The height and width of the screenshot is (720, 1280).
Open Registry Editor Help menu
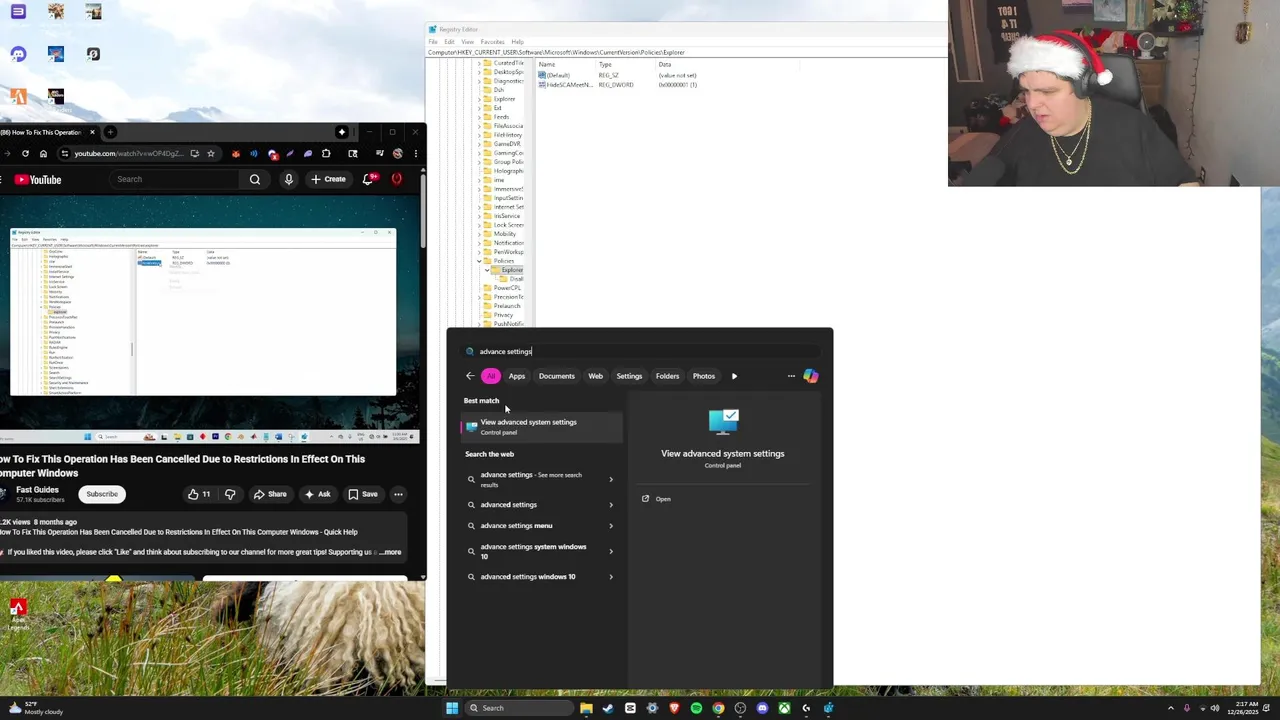pyautogui.click(x=517, y=42)
